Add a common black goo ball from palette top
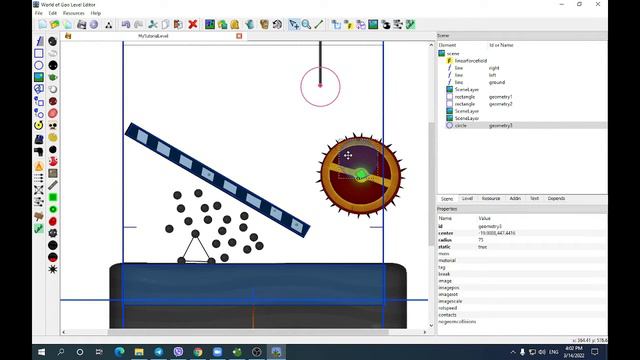The width and height of the screenshot is (640, 360). tap(53, 41)
